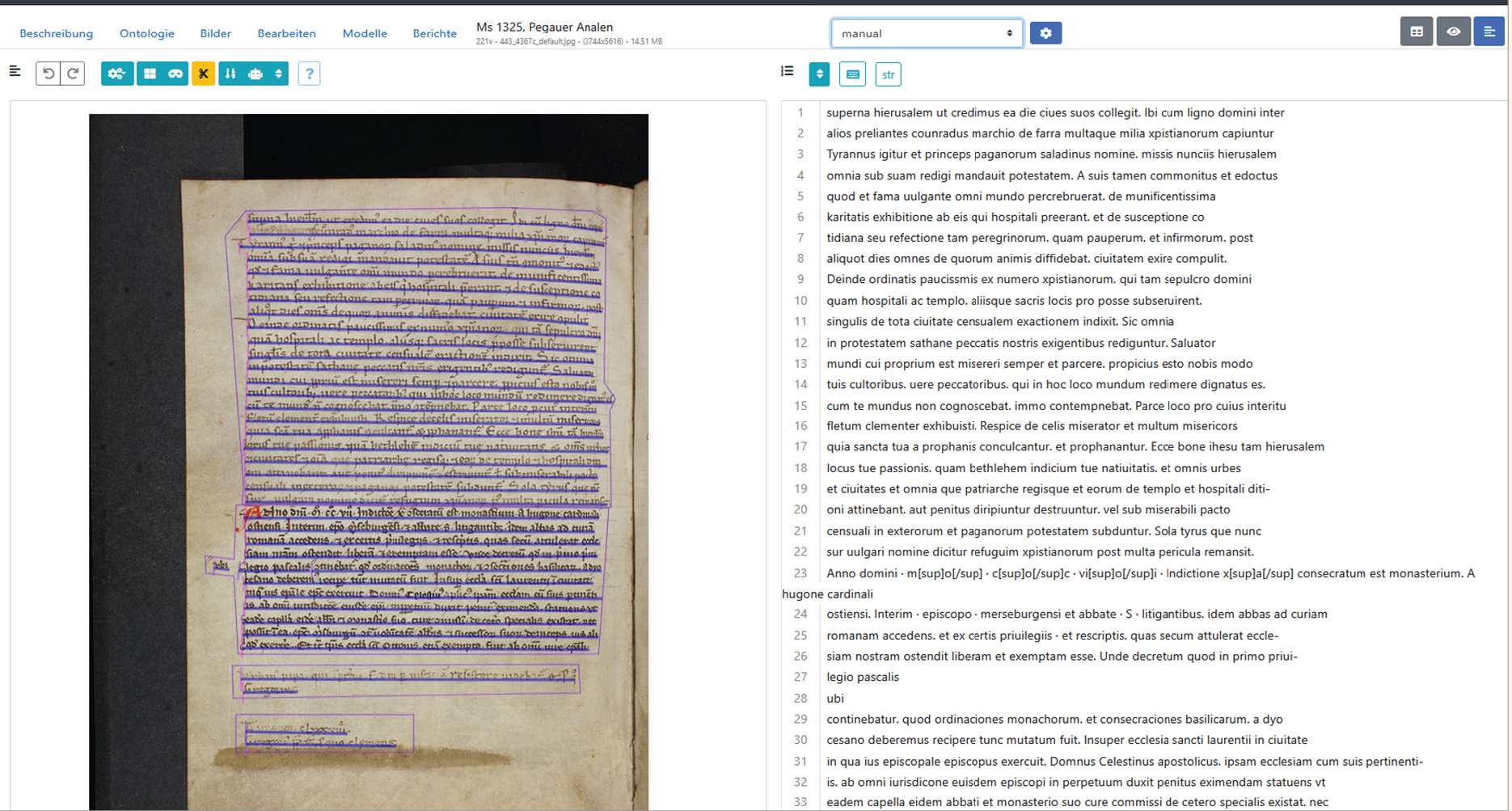Select line 27 'legio pascalis'
Viewport: 1512px width, 811px height.
[863, 677]
